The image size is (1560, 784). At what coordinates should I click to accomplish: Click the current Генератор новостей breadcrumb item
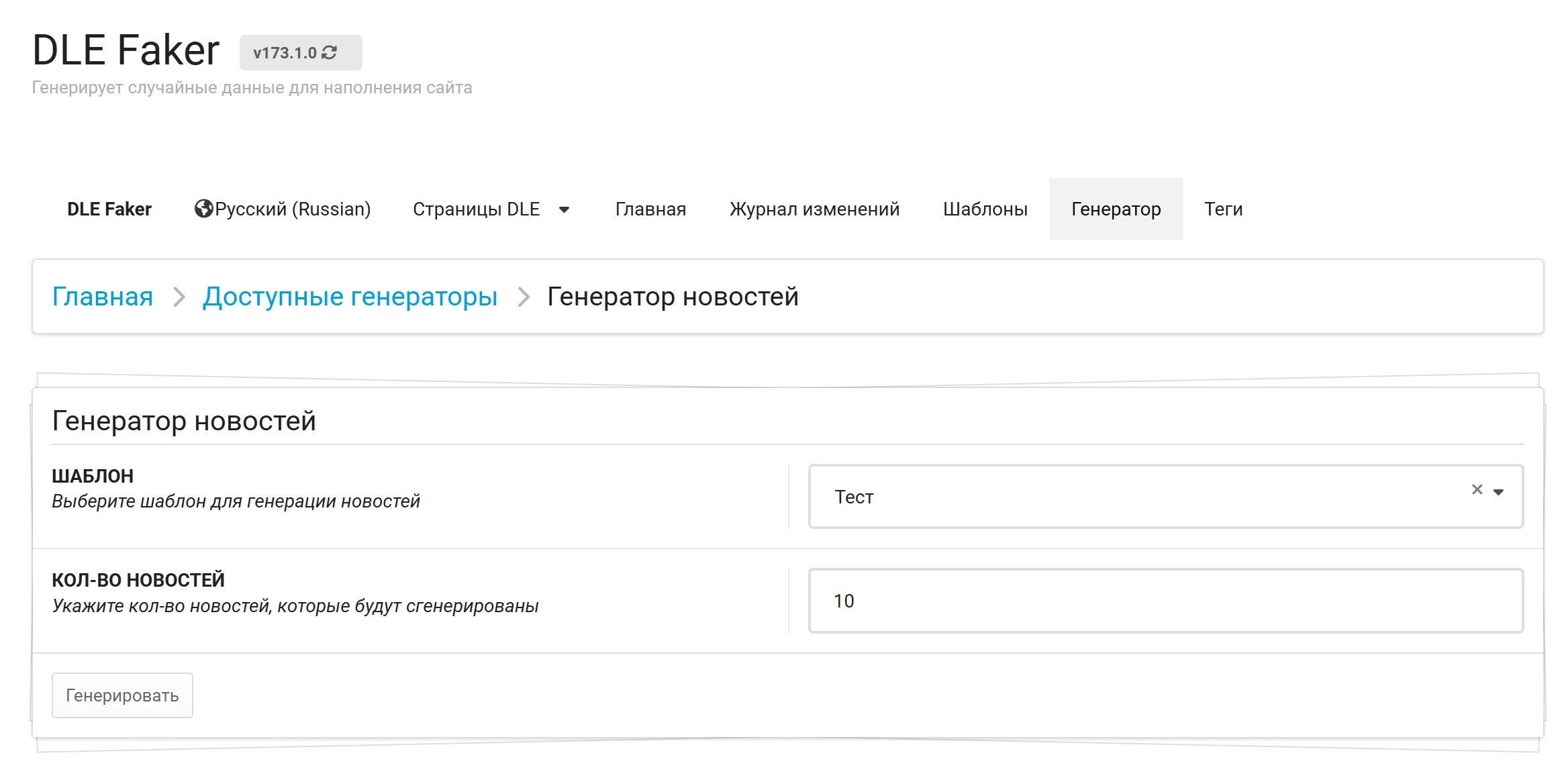[673, 297]
